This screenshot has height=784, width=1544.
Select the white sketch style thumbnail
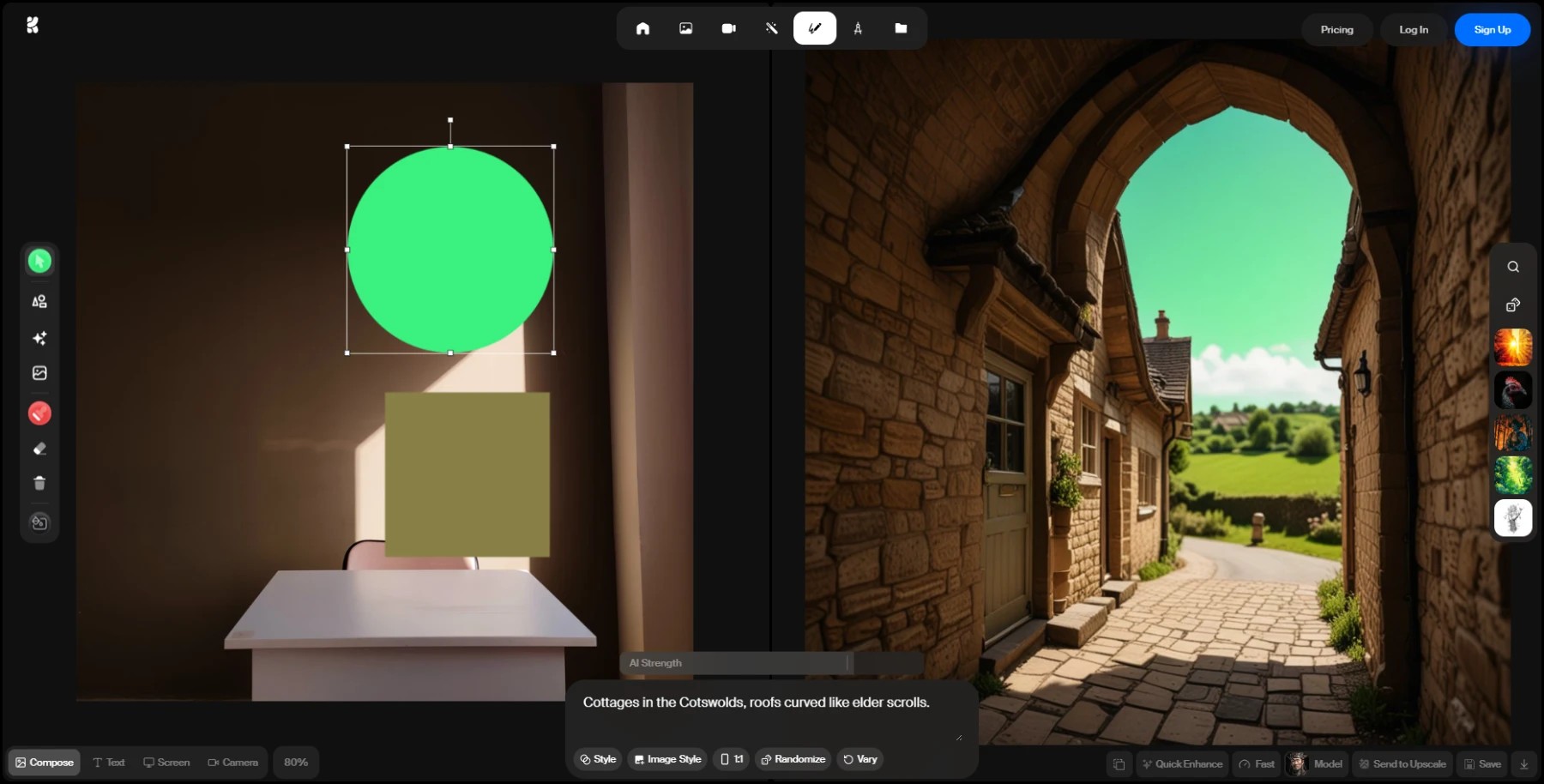click(1513, 518)
